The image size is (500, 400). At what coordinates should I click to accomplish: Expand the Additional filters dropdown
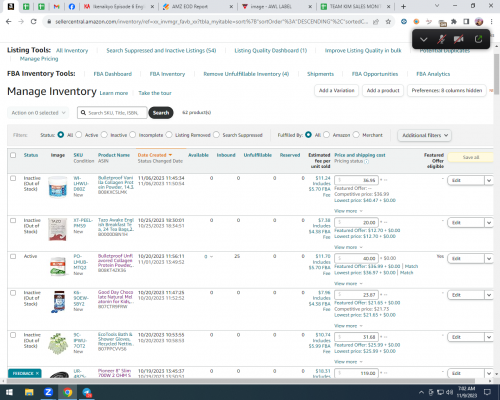[424, 135]
